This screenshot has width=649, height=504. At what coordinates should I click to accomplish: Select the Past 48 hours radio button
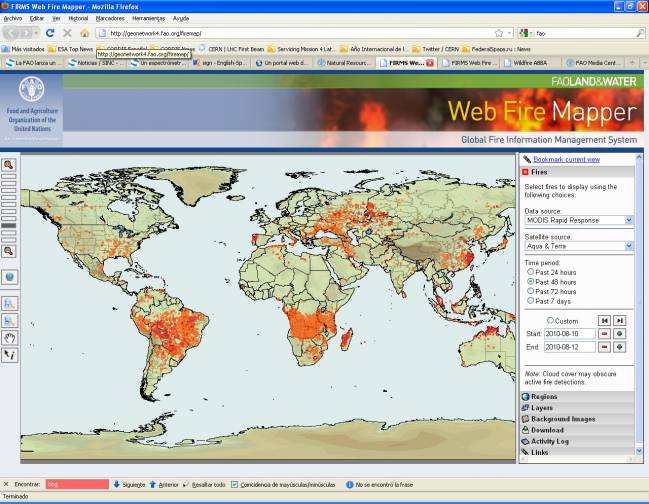coord(530,281)
